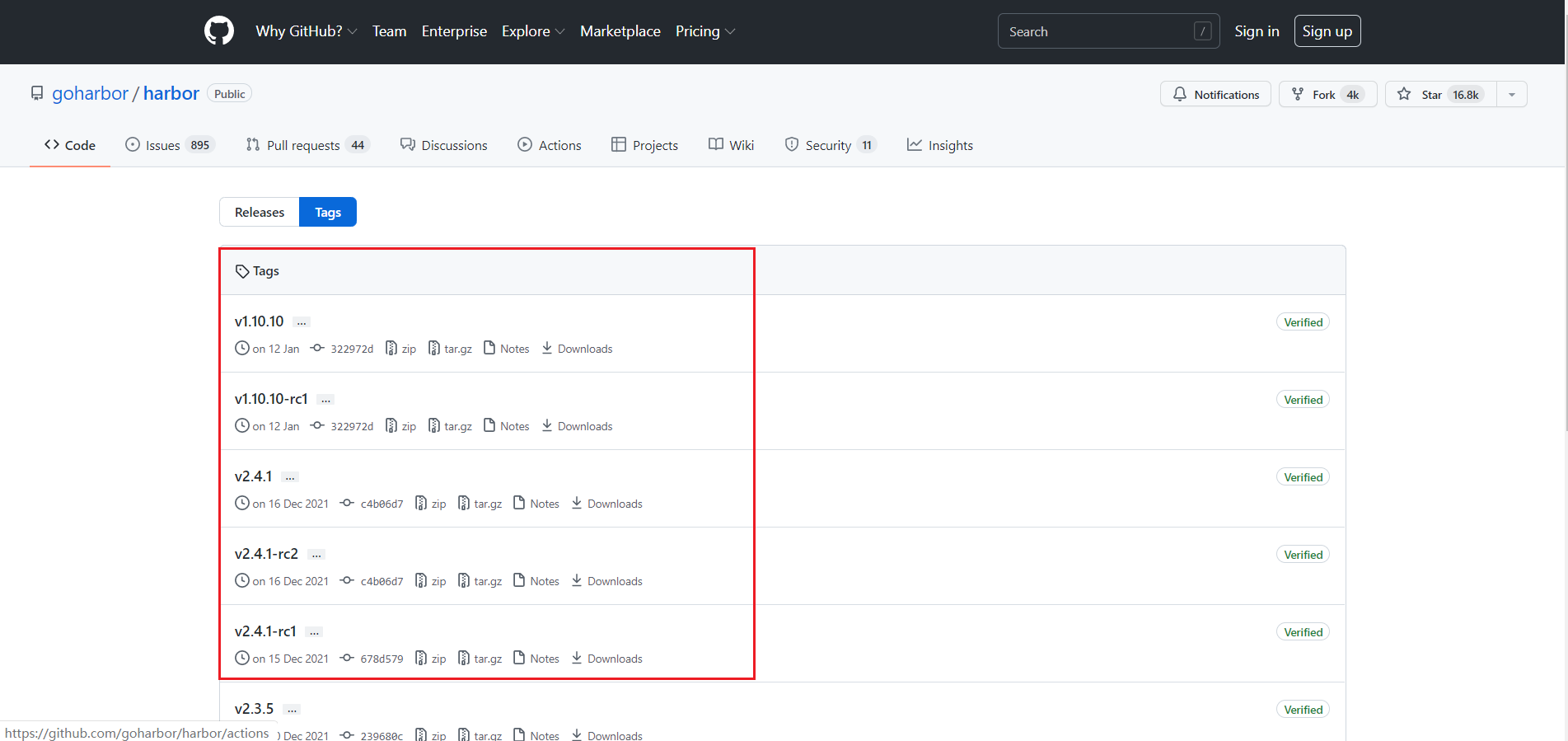This screenshot has height=741, width=1568.
Task: Open commit 322972d of v1.10.10
Action: tap(342, 349)
